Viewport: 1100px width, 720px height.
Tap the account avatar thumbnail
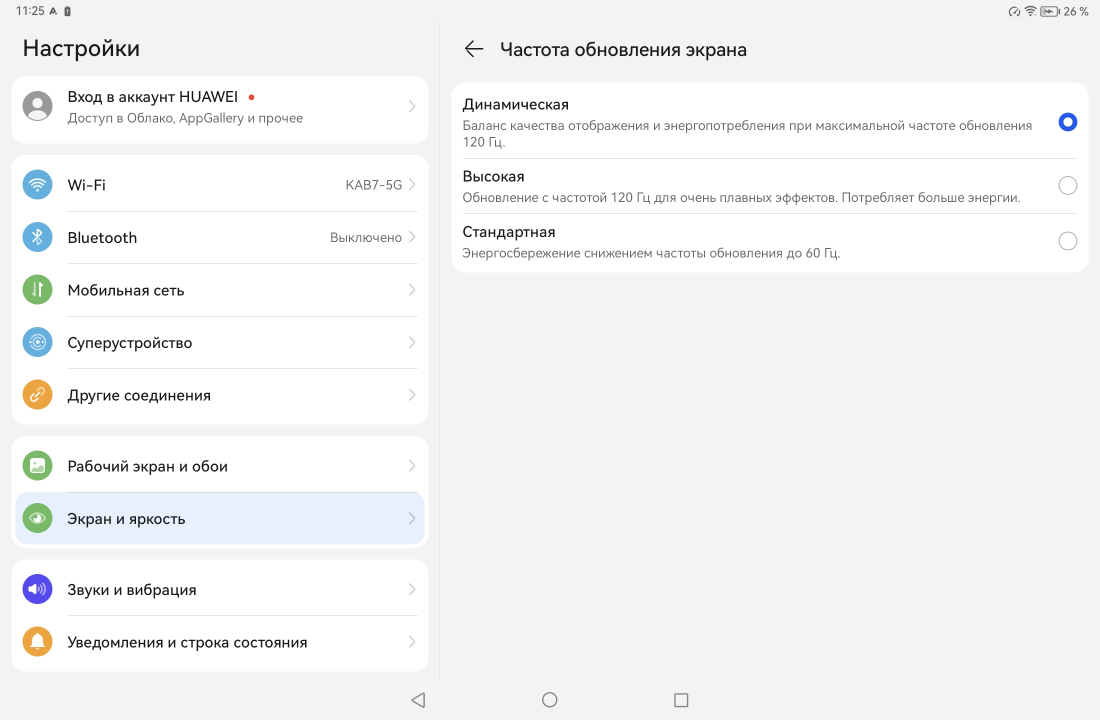pos(37,106)
